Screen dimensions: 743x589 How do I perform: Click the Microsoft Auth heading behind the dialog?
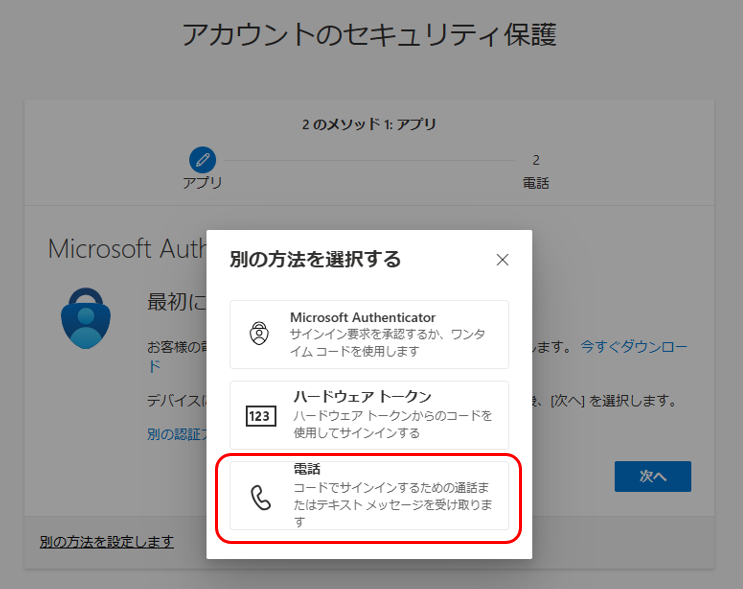pos(127,249)
